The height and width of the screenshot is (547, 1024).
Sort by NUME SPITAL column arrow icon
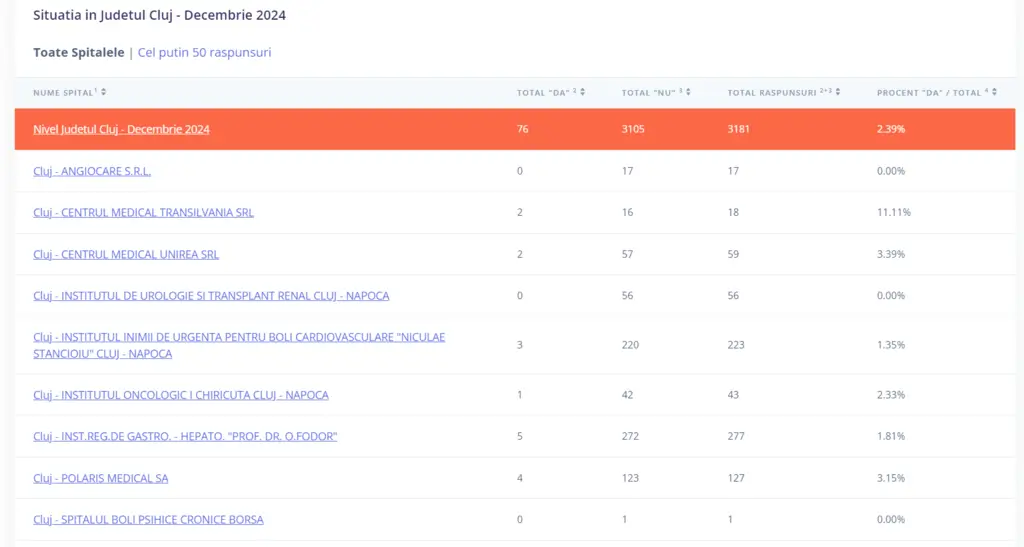104,92
